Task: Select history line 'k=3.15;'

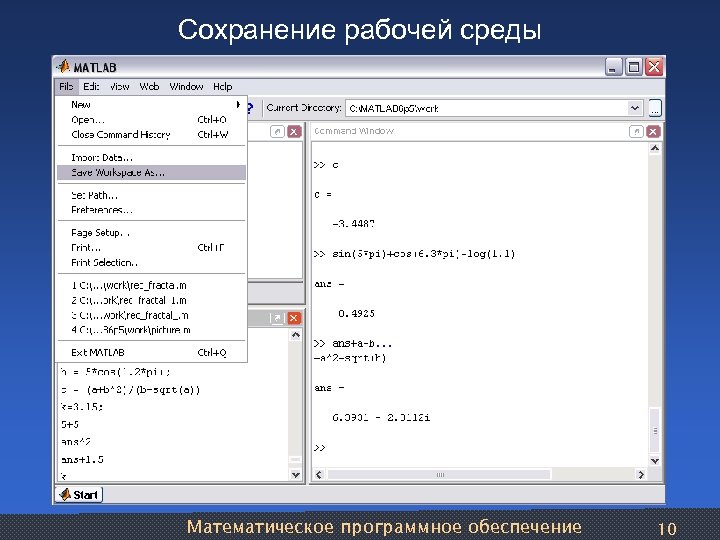Action: [82, 407]
